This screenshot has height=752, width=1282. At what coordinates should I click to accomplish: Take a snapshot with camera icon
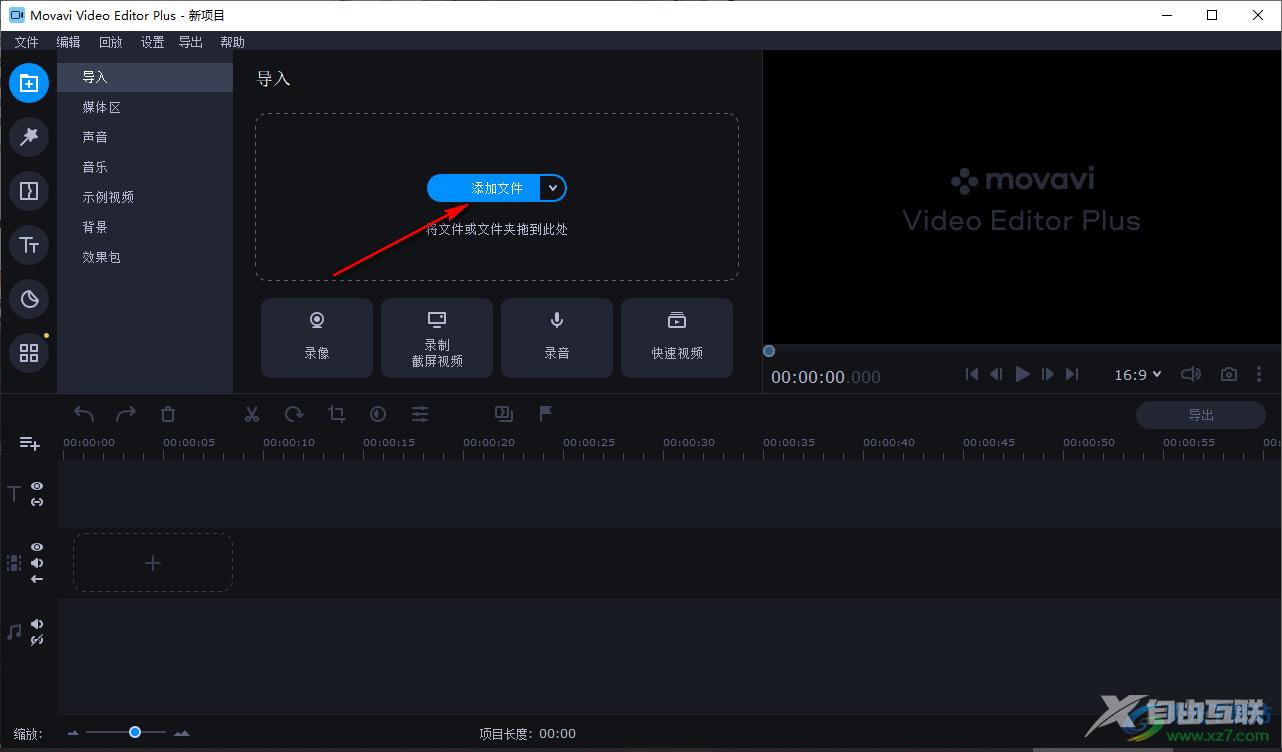pyautogui.click(x=1229, y=374)
